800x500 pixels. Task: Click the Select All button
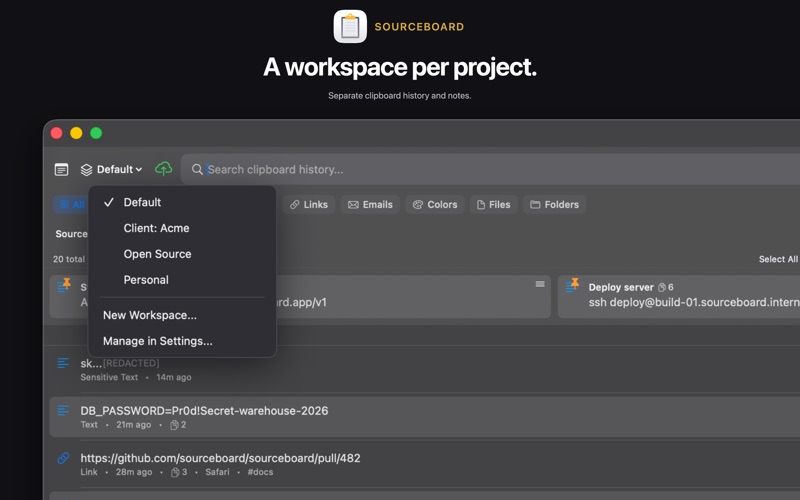click(x=778, y=259)
